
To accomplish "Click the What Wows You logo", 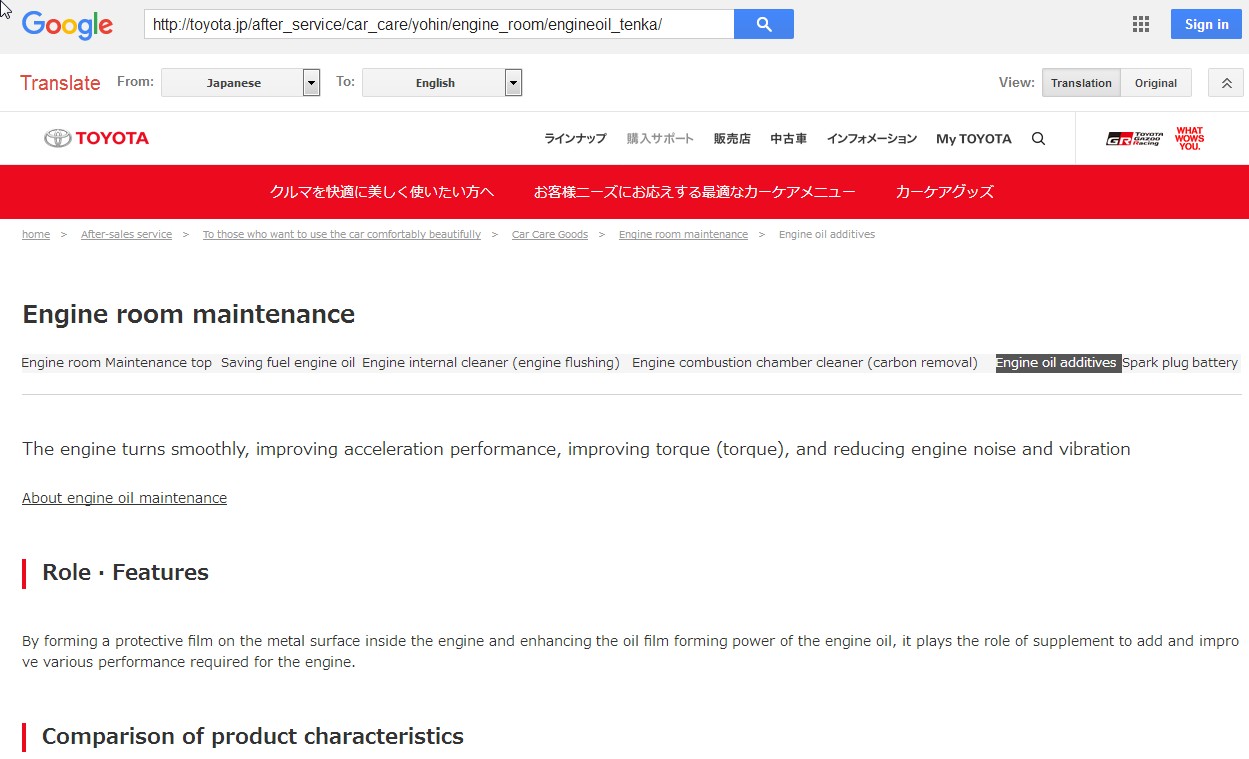I will pos(1189,139).
